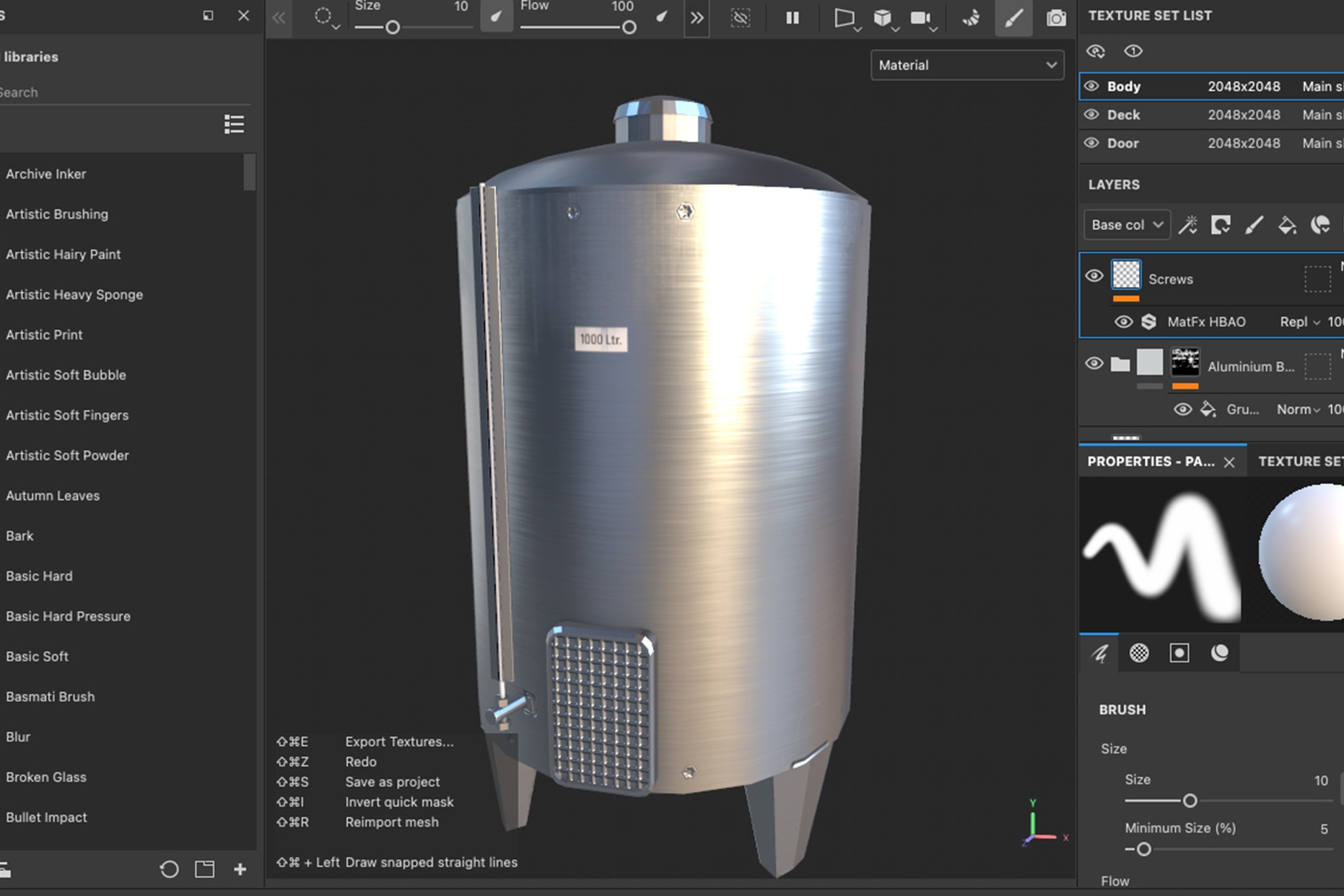Pause rendering with the pause button
Image resolution: width=1344 pixels, height=896 pixels.
(x=792, y=18)
